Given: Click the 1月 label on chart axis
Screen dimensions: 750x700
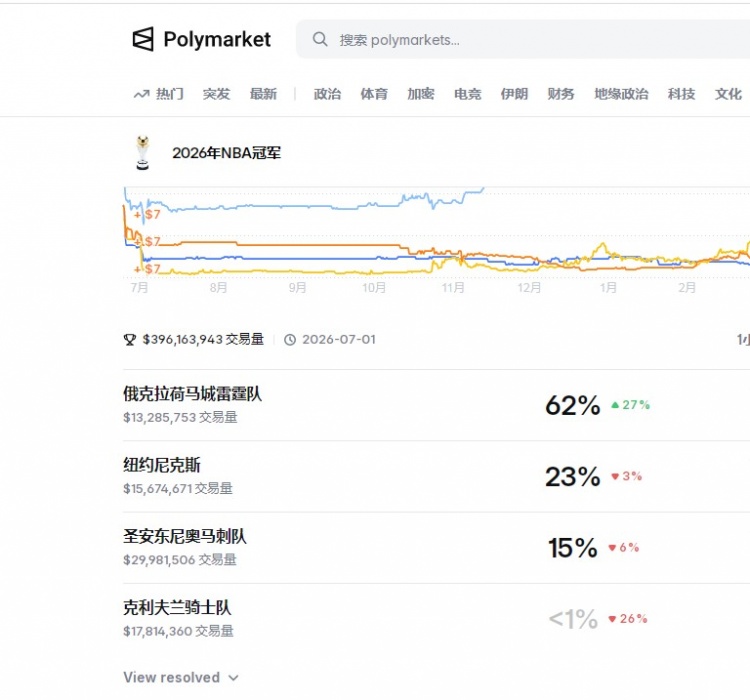Looking at the screenshot, I should pos(608,288).
